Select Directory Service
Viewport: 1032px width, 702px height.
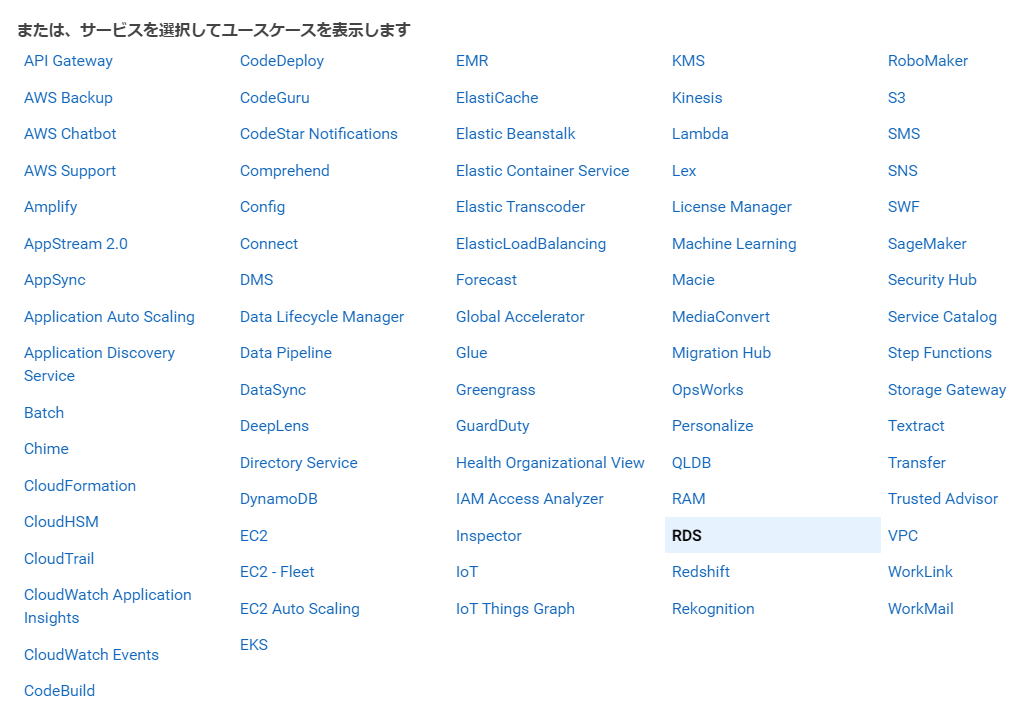point(299,463)
